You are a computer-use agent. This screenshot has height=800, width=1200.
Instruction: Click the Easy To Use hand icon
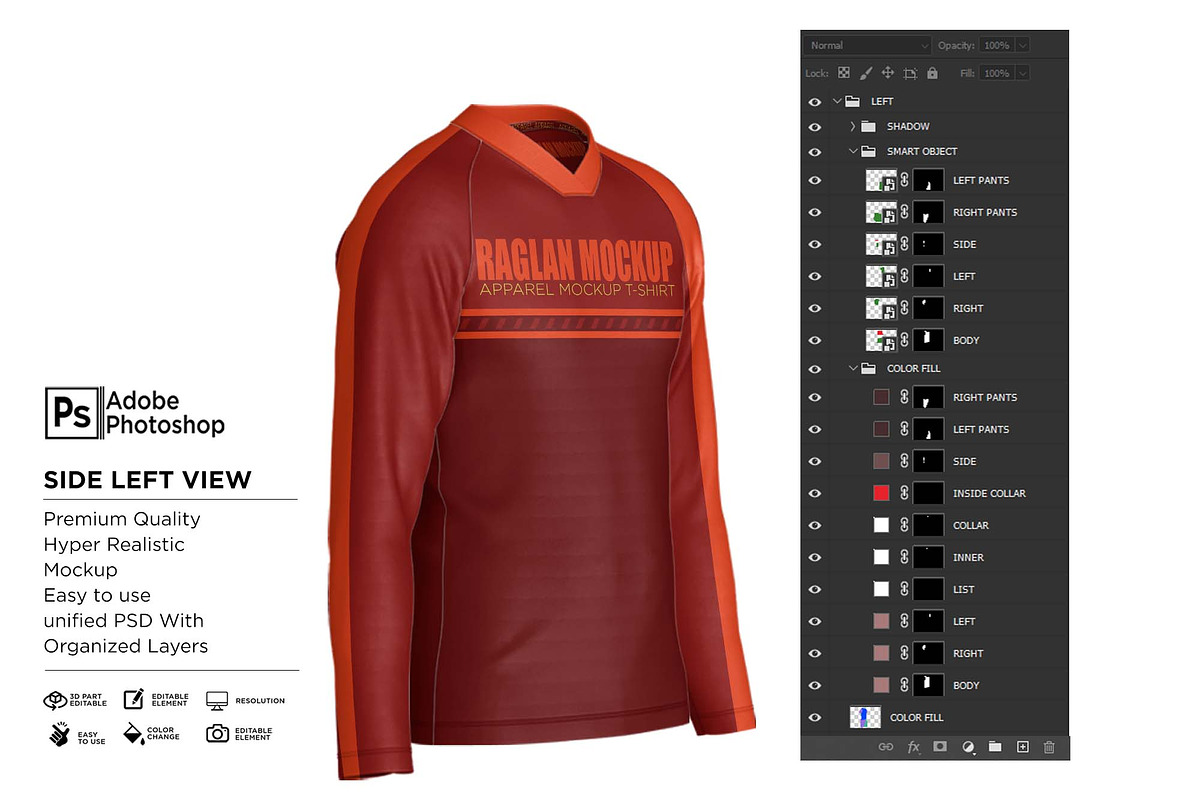coord(59,734)
